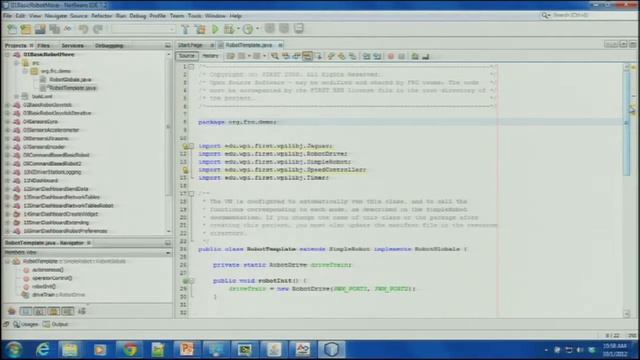Click the editor Uncomment icon
This screenshot has height=360, width=640.
pyautogui.click(x=426, y=56)
